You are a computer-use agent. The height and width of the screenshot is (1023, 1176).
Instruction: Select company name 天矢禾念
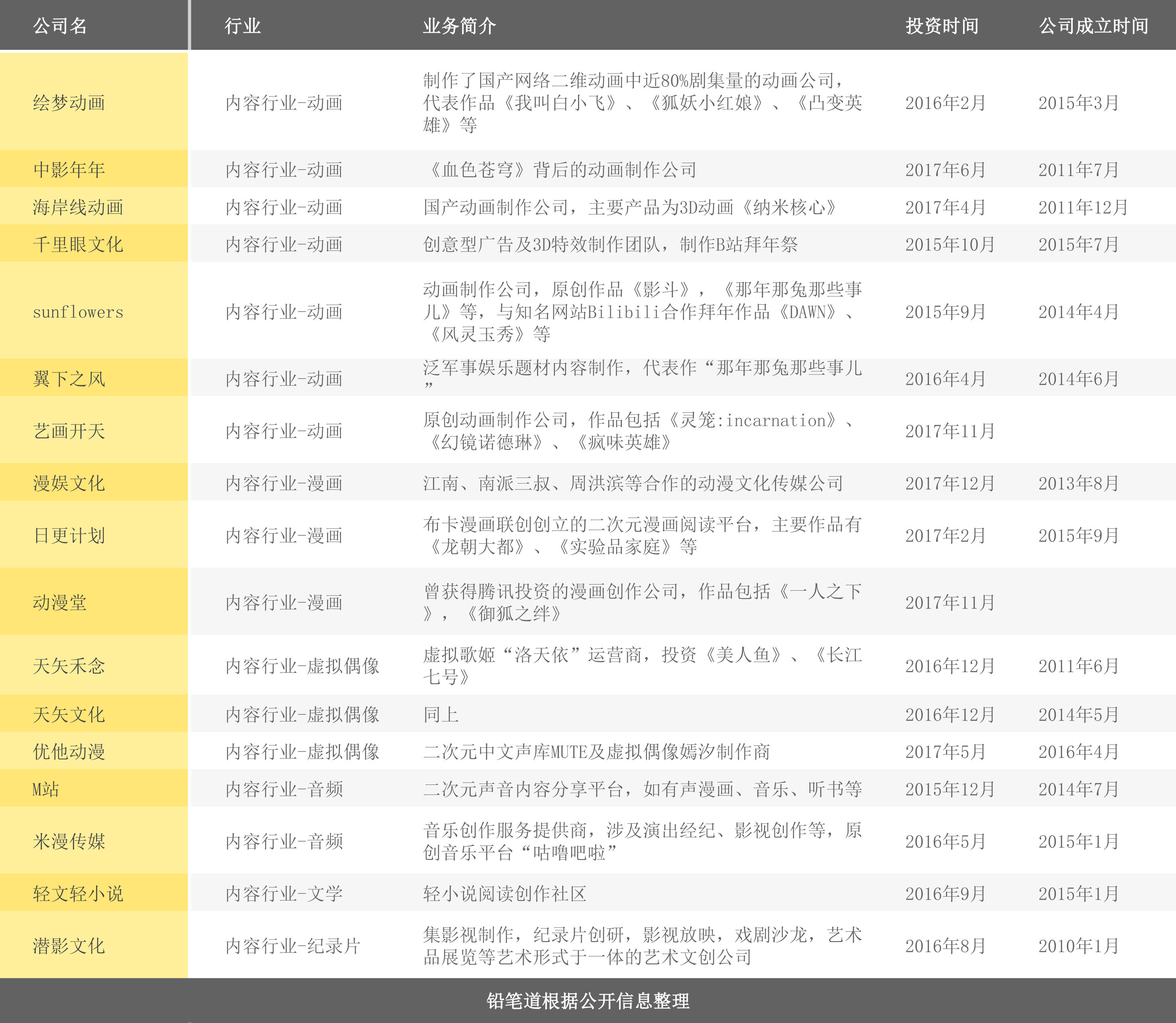click(x=69, y=666)
